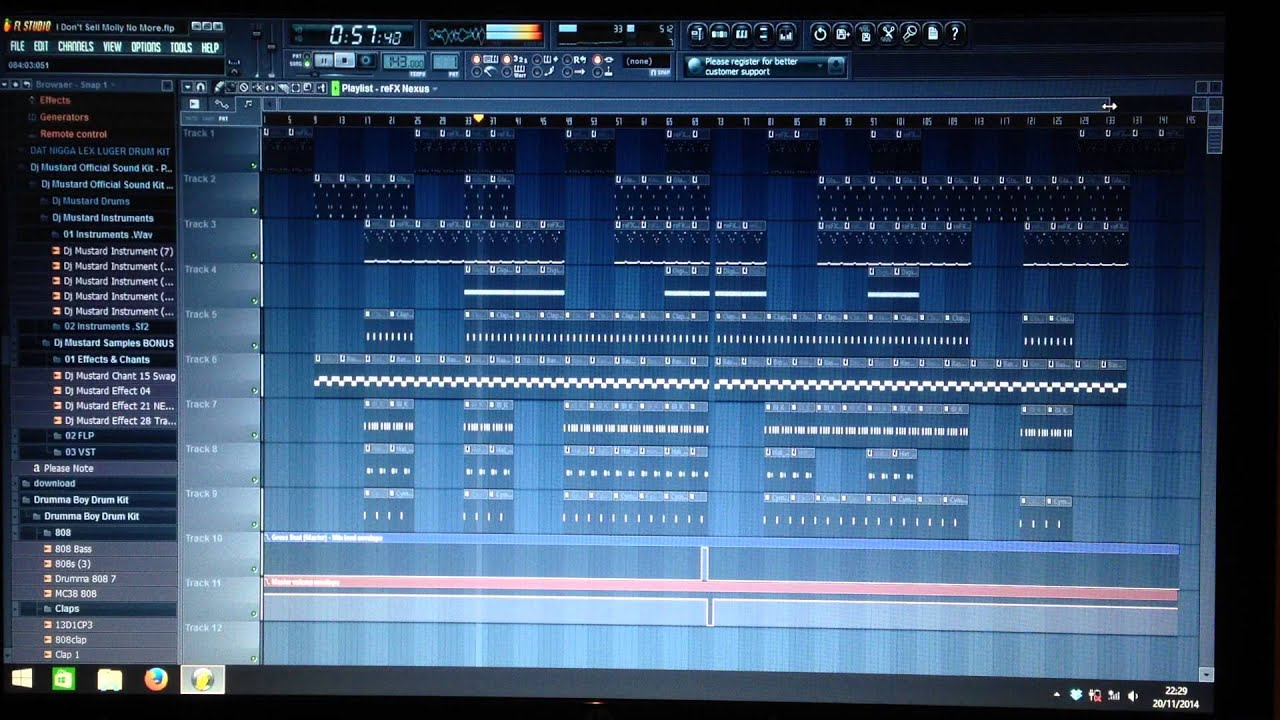This screenshot has width=1280, height=720.
Task: Select the Slip tool in playlist toolbar
Action: 270,87
